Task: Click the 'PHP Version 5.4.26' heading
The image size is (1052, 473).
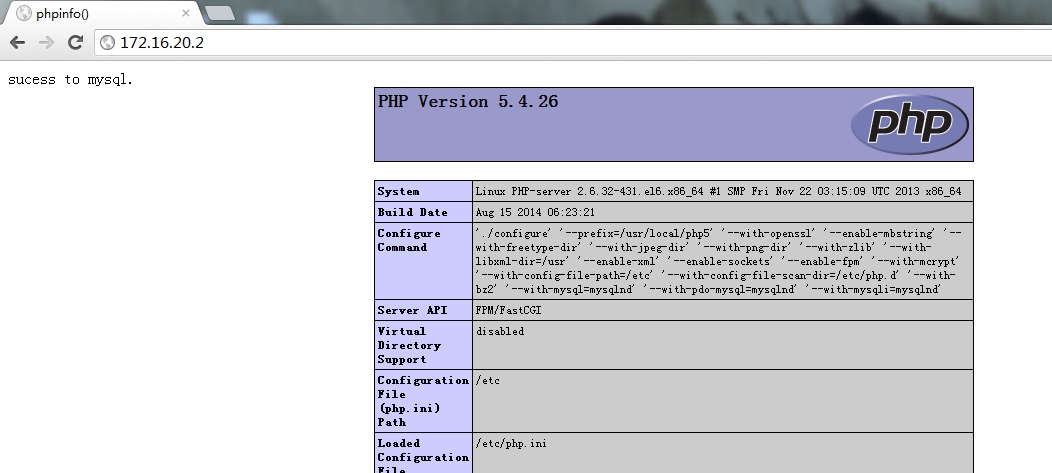Action: tap(468, 101)
